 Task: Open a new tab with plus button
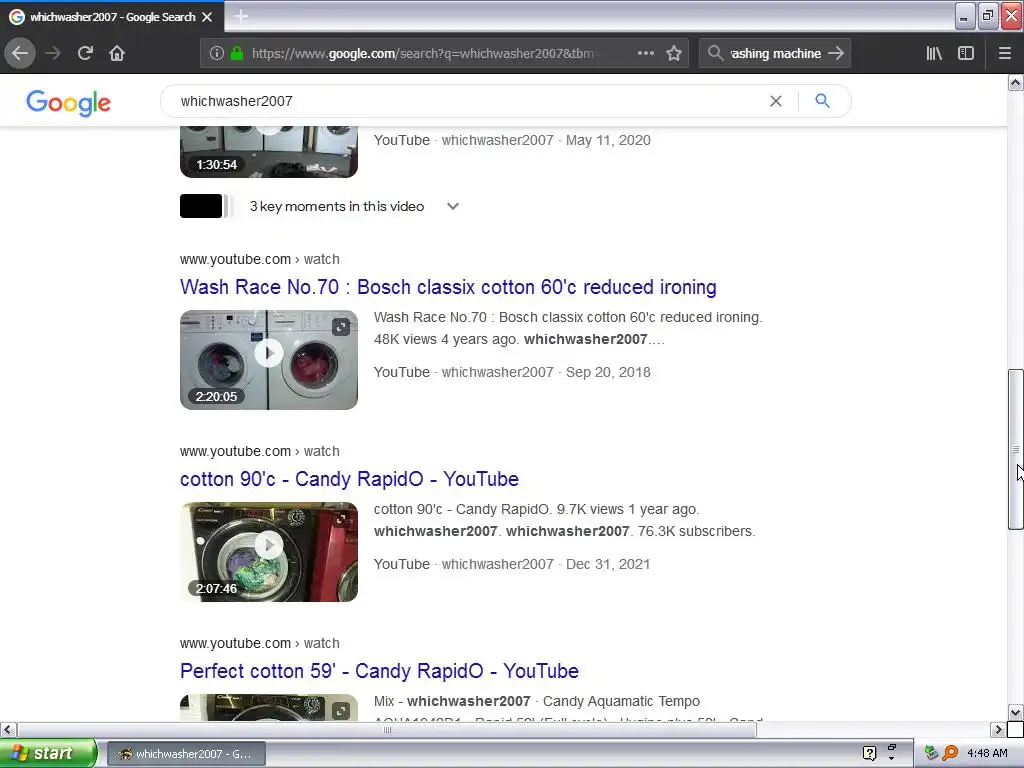[241, 16]
